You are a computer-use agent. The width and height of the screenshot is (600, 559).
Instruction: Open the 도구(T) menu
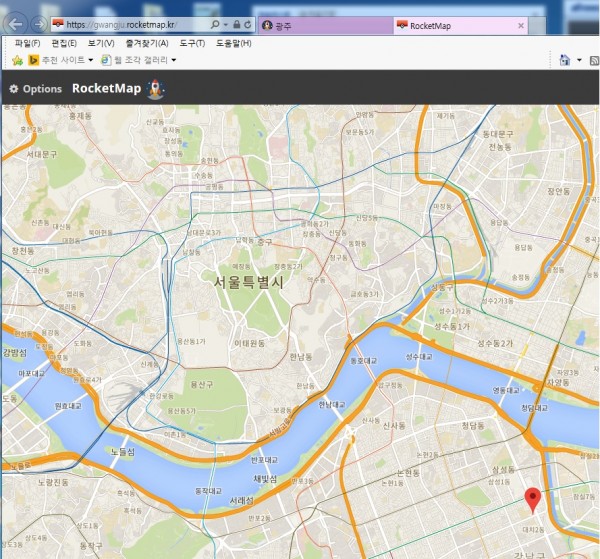192,43
